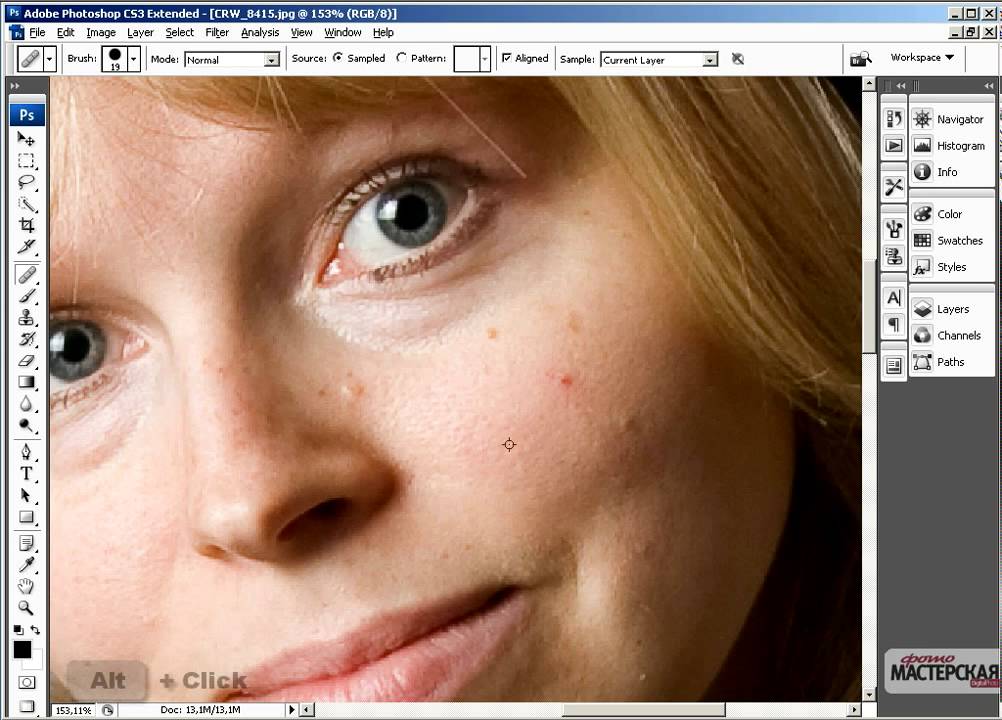1002x720 pixels.
Task: Open the Workspace dropdown menu
Action: (x=922, y=57)
